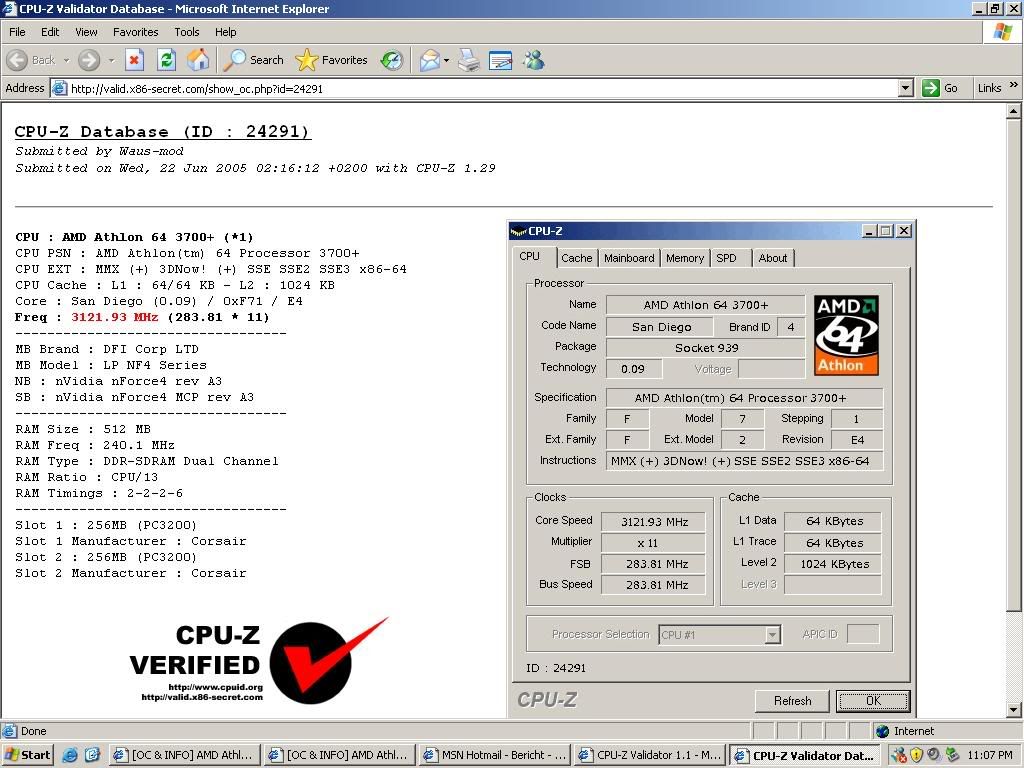This screenshot has height=768, width=1024.
Task: Switch to the Memory tab in CPU-Z
Action: coord(685,258)
